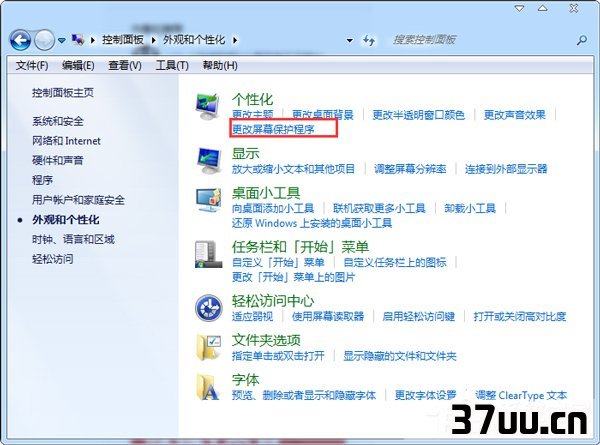The height and width of the screenshot is (445, 600).
Task: Open the address bar history dropdown
Action: pos(349,40)
